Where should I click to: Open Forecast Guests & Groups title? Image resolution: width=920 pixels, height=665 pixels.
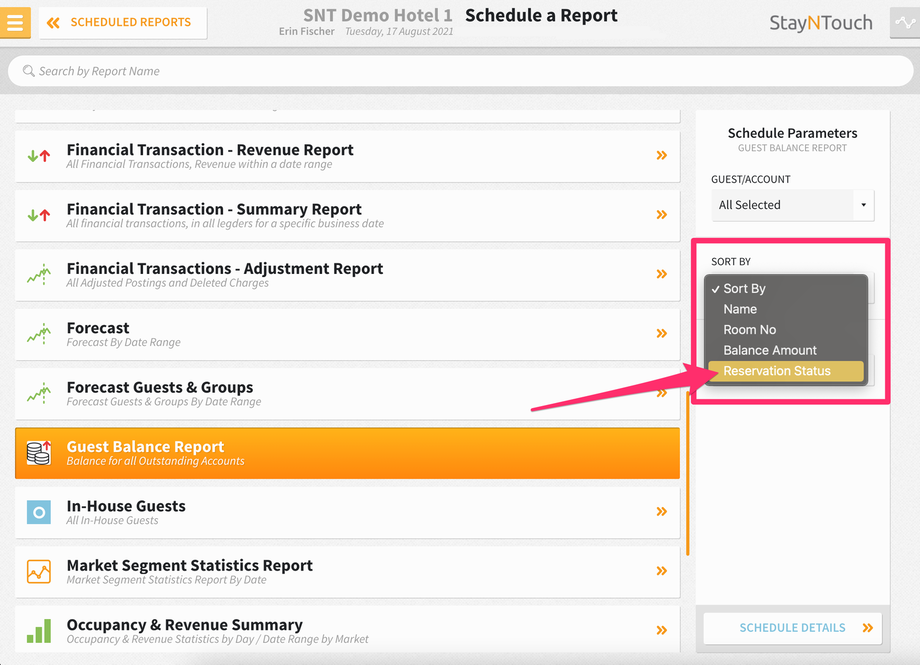pyautogui.click(x=160, y=387)
